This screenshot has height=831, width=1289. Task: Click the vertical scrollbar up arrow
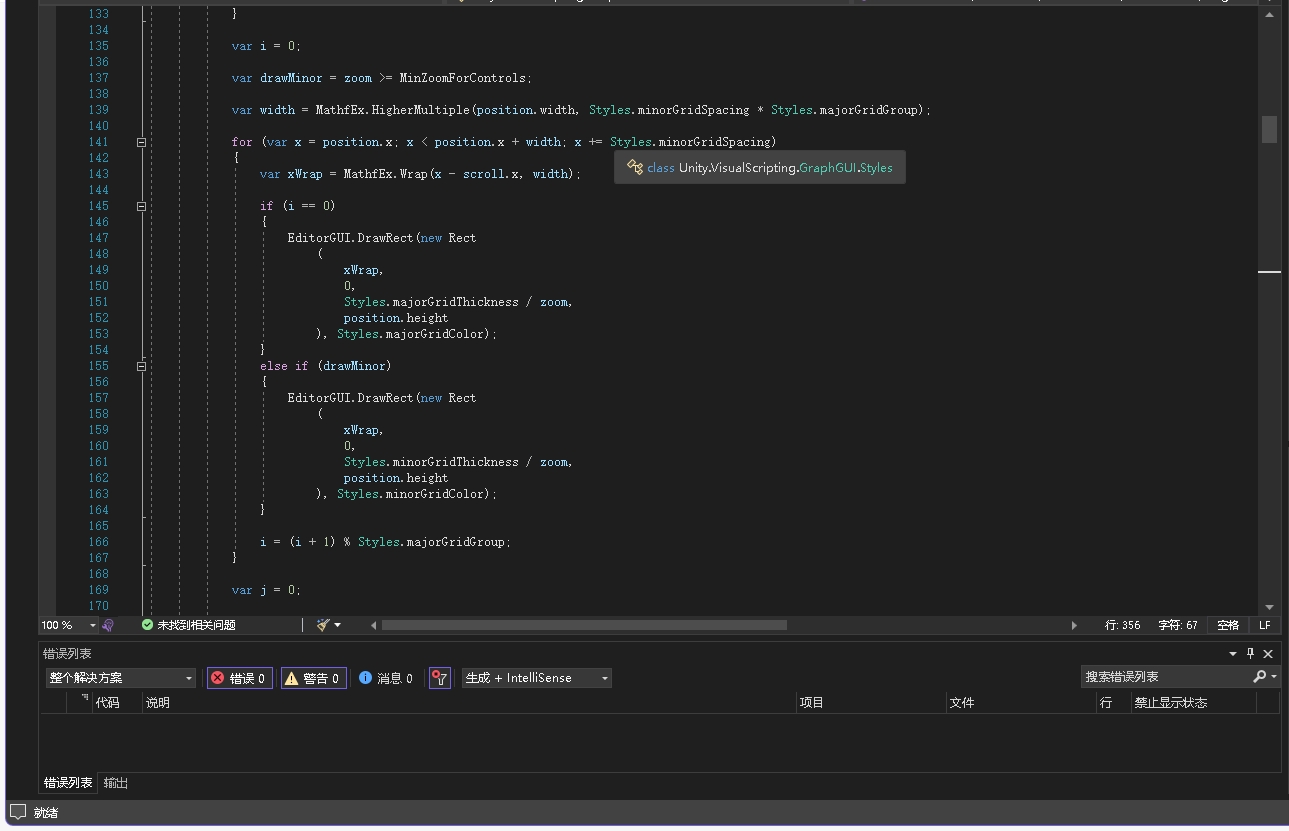pyautogui.click(x=1269, y=15)
